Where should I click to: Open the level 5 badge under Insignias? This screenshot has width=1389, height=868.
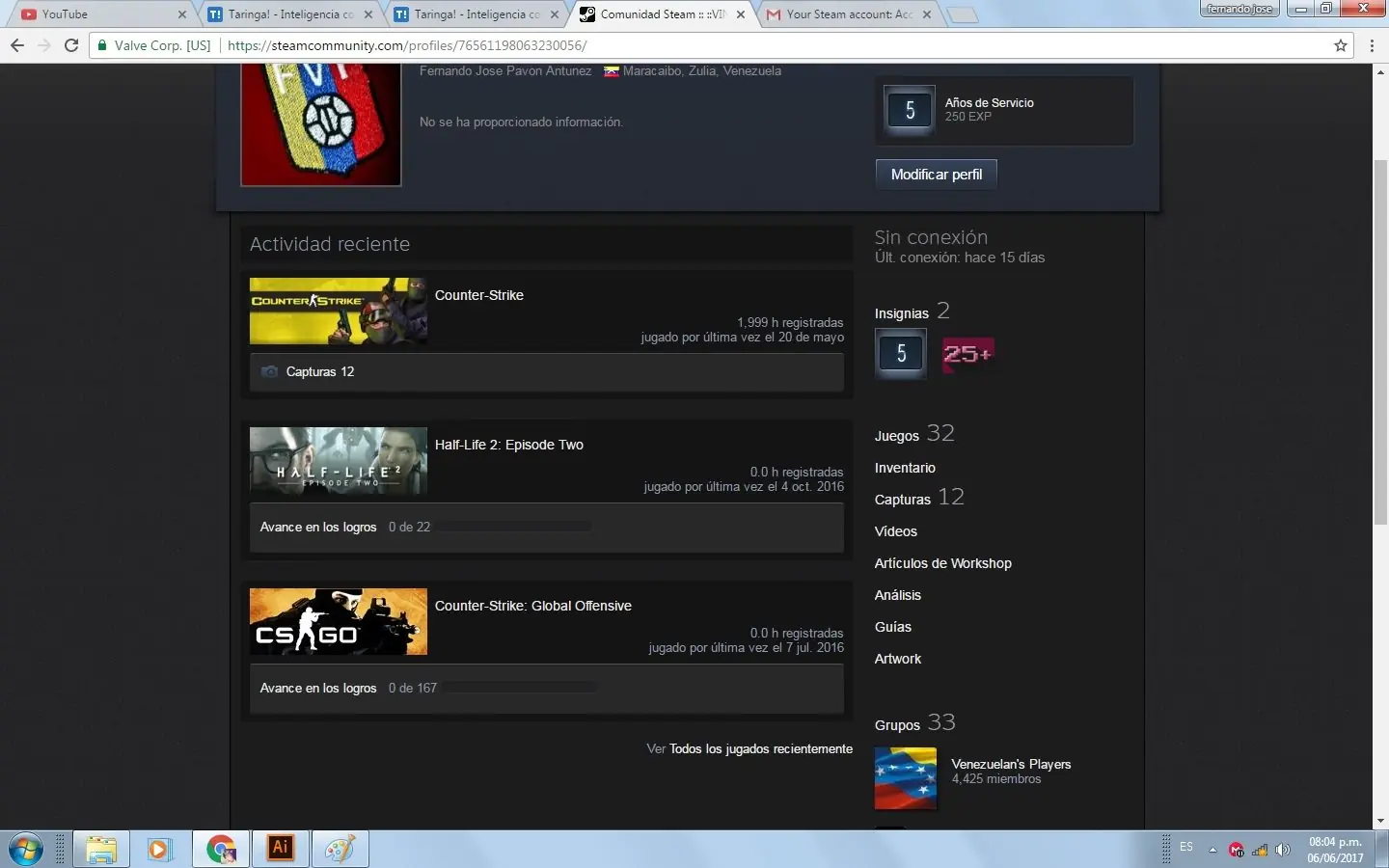(x=901, y=353)
